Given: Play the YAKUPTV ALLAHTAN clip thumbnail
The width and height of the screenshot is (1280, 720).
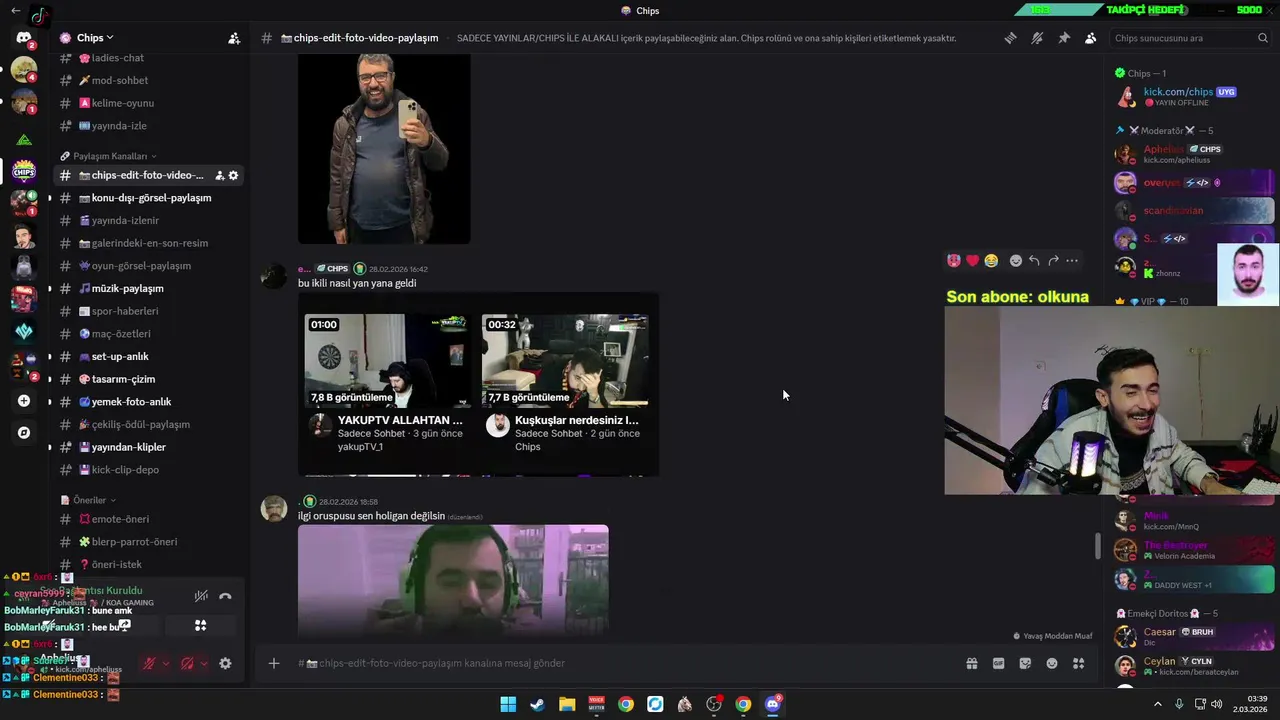Looking at the screenshot, I should click(x=388, y=360).
